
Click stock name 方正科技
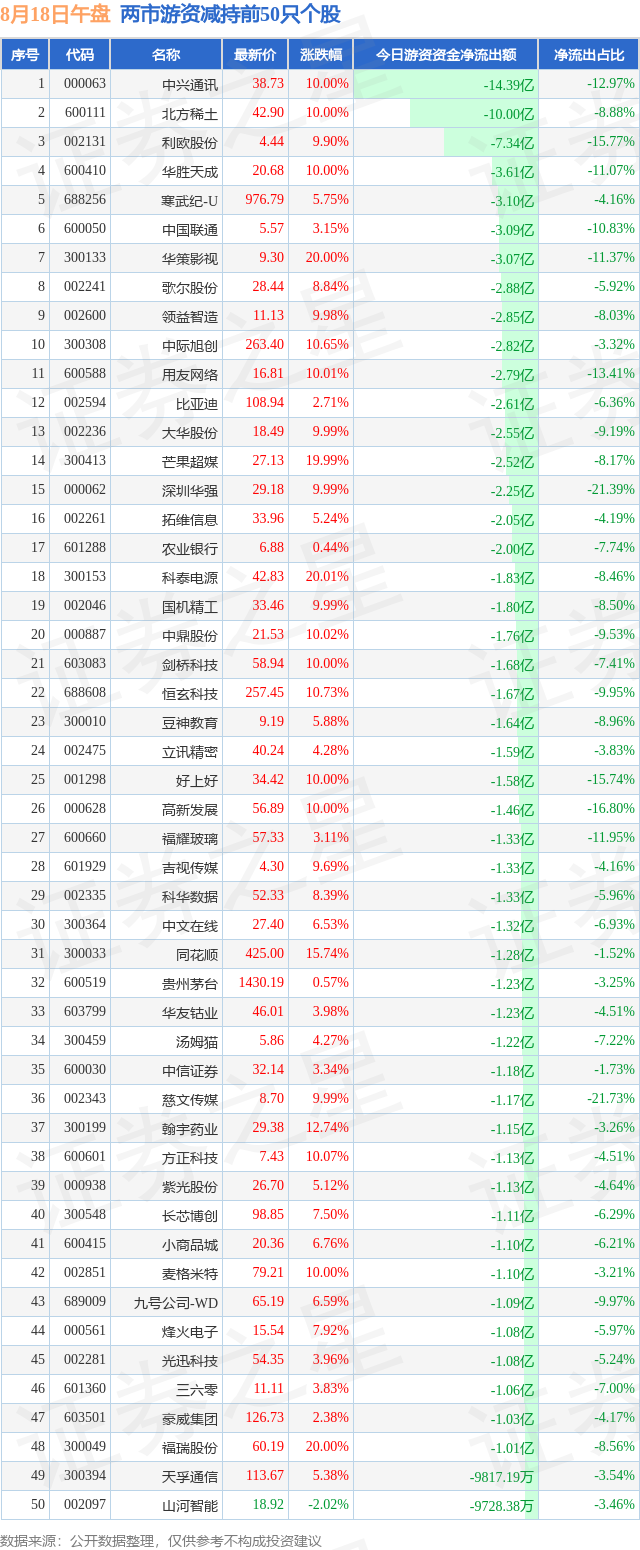click(190, 1157)
